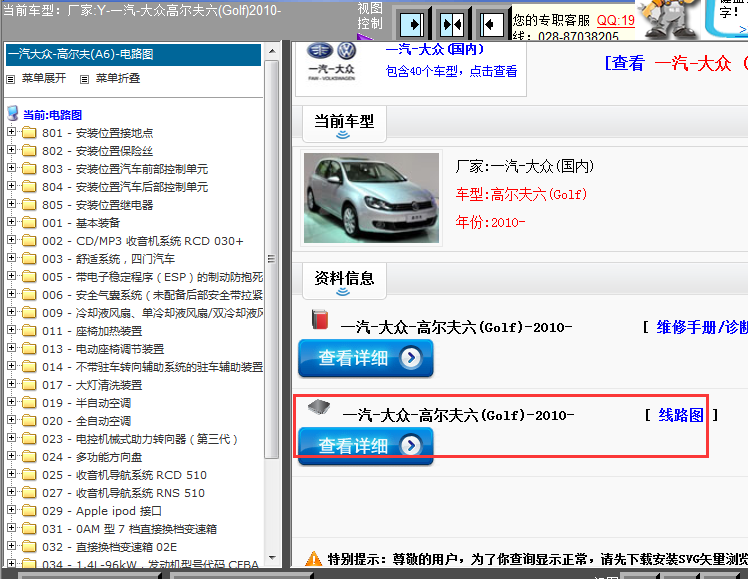Viewport: 748px width, 579px height.
Task: Expand the 801 安装位置接地点 tree node
Action: (12, 133)
